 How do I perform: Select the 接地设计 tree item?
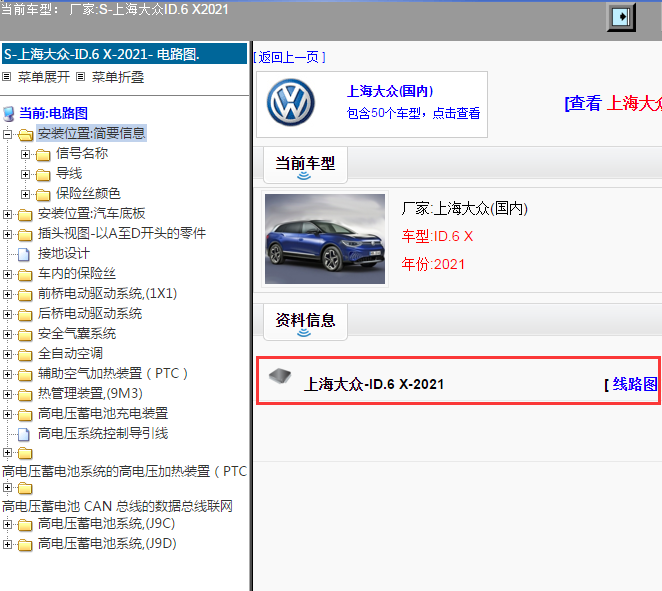pos(64,254)
